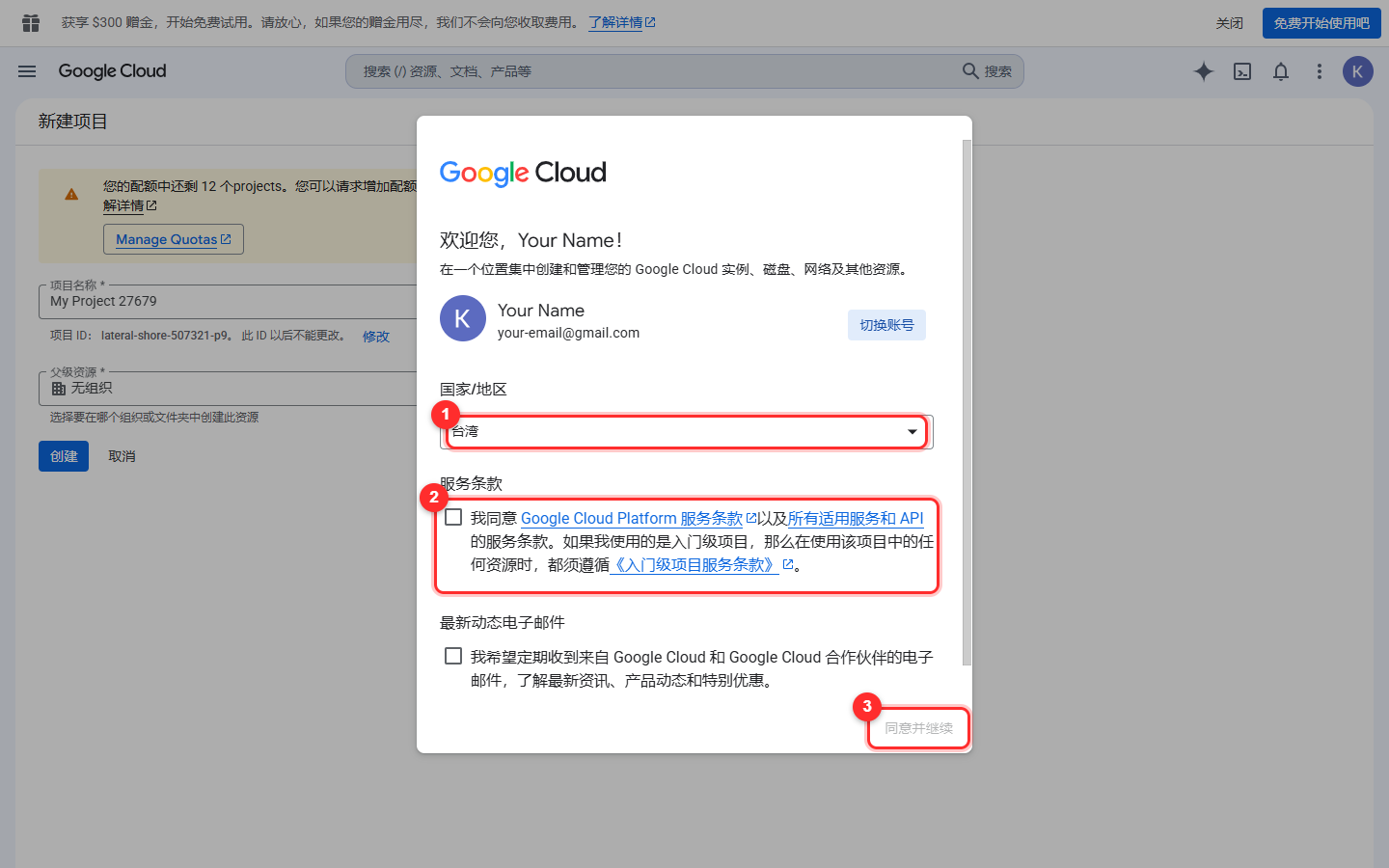Open Google Cloud Platform 服务条款 link
Viewport: 1389px width, 868px height.
point(639,518)
